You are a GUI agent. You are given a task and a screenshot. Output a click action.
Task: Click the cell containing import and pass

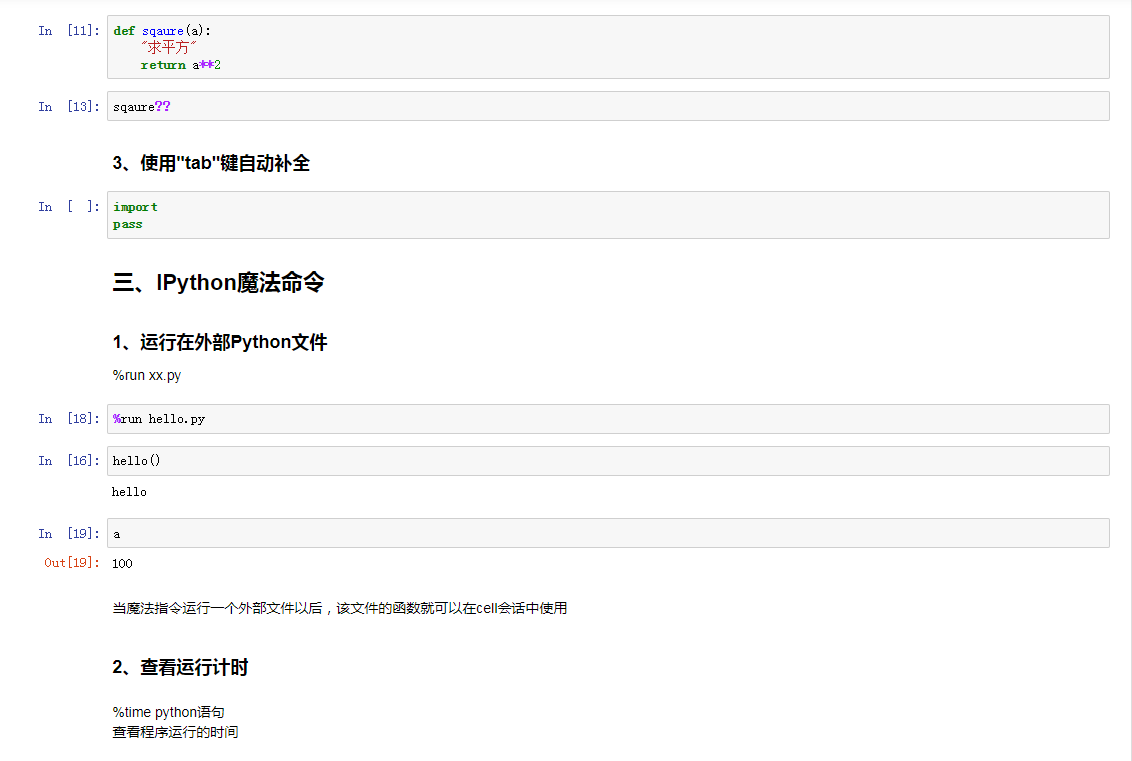click(x=608, y=215)
